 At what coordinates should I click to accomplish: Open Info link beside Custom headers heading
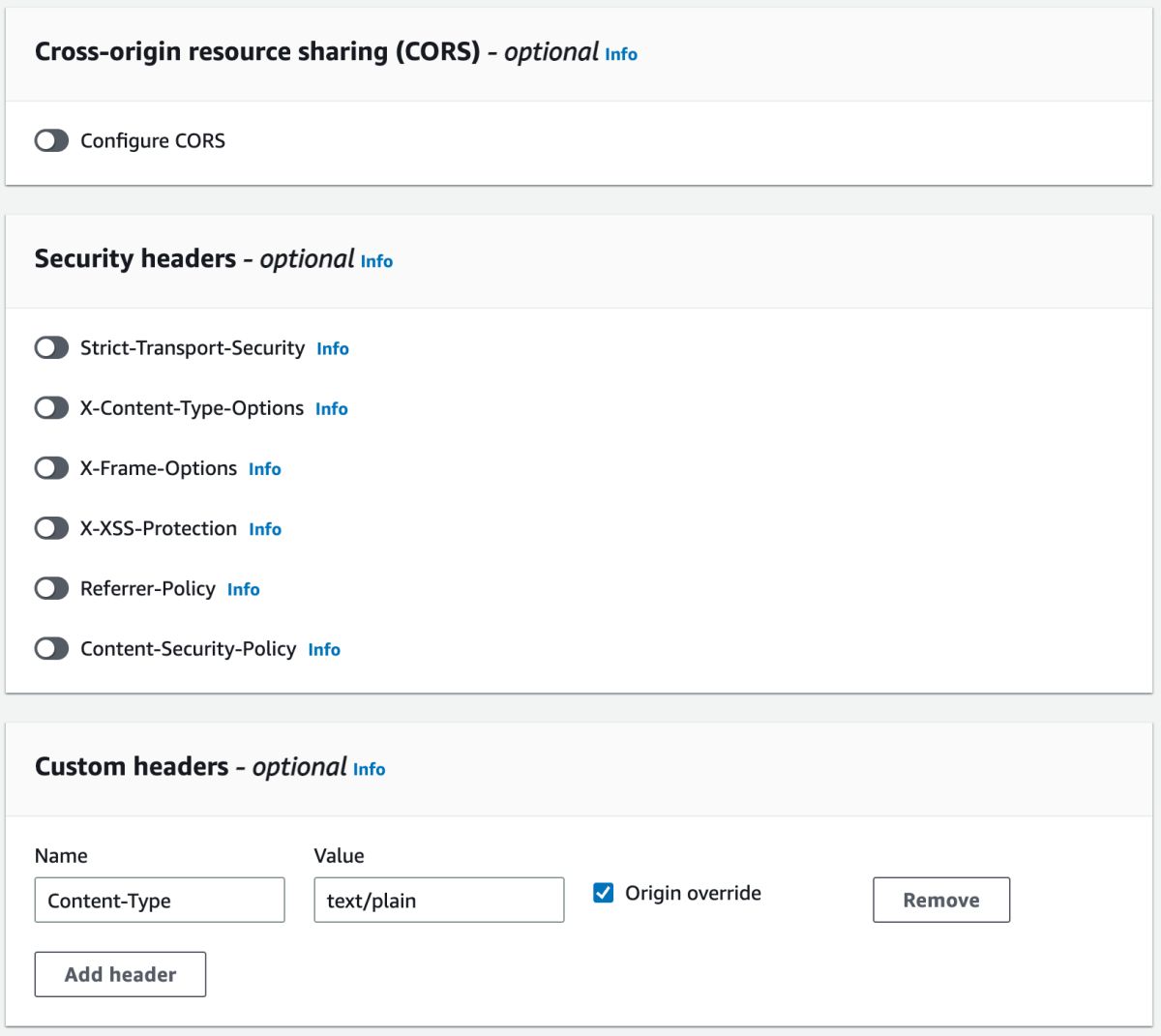369,769
